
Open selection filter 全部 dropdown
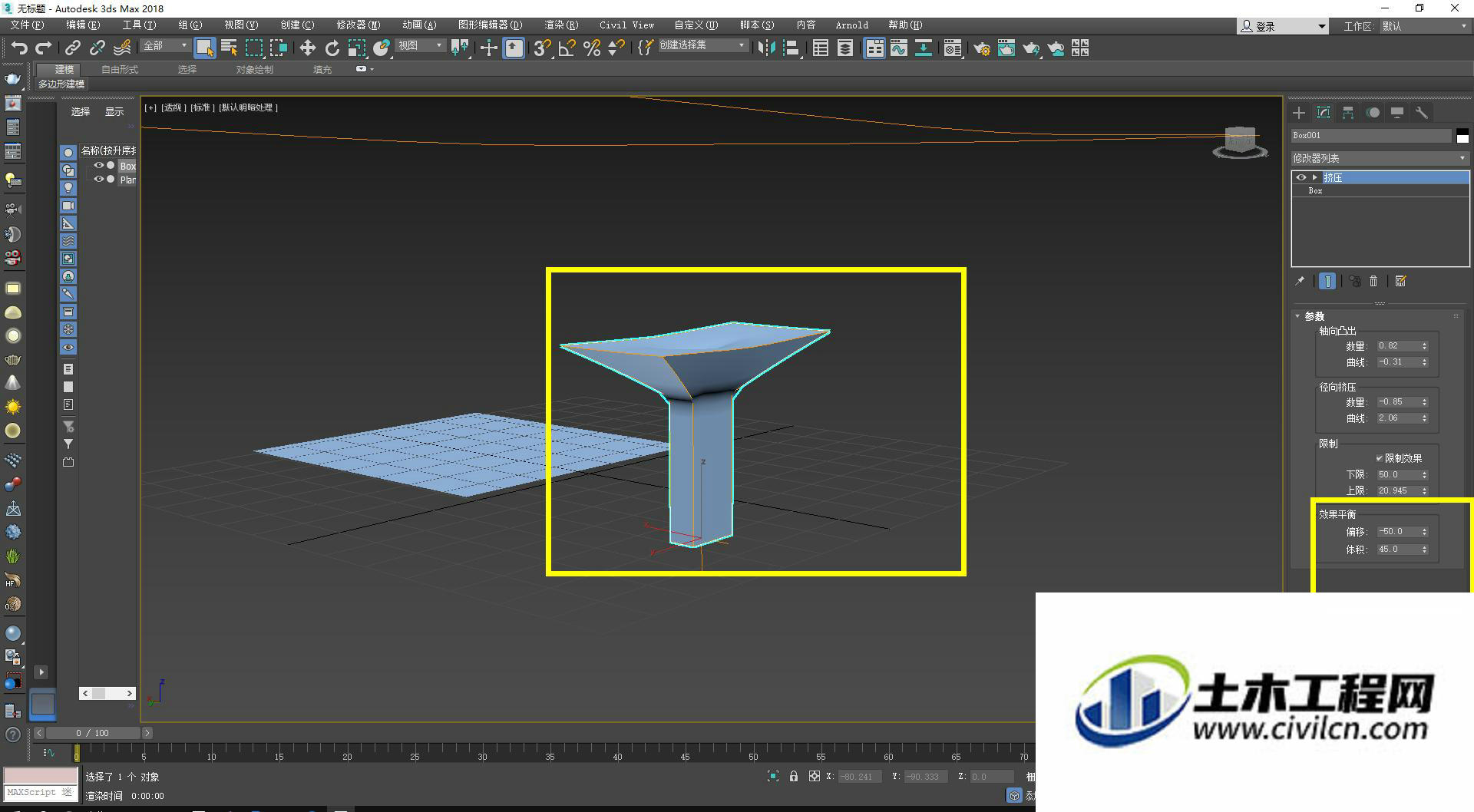tap(165, 46)
